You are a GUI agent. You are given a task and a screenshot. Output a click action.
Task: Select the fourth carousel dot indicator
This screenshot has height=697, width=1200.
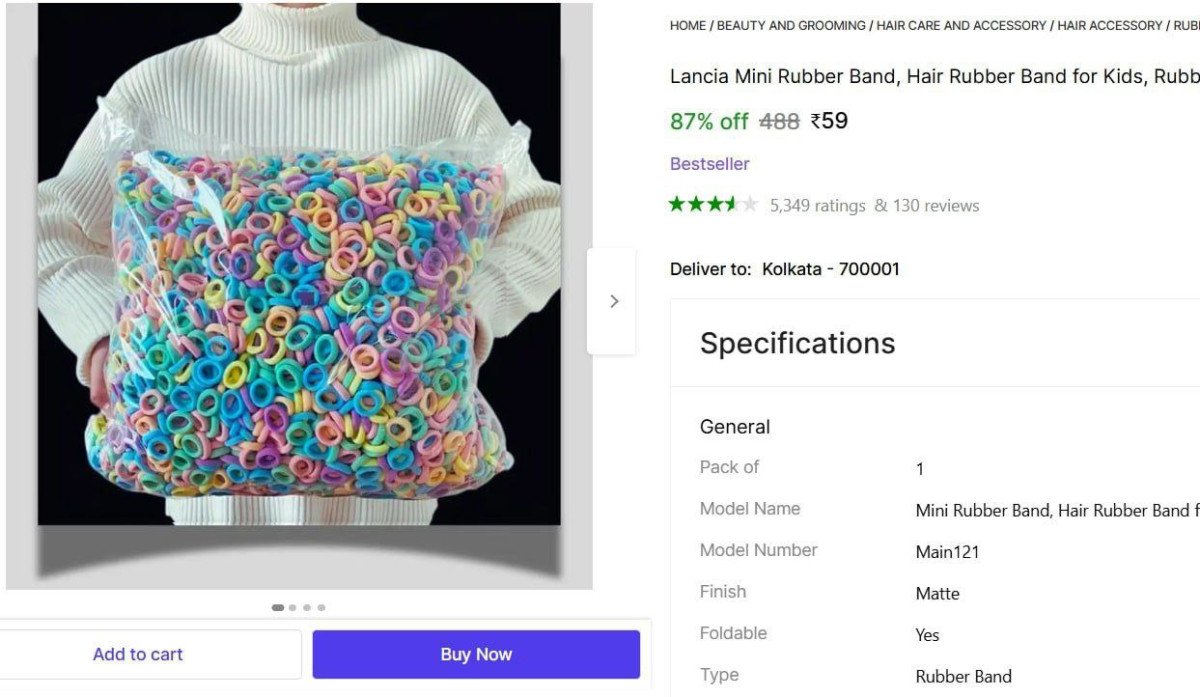[321, 607]
